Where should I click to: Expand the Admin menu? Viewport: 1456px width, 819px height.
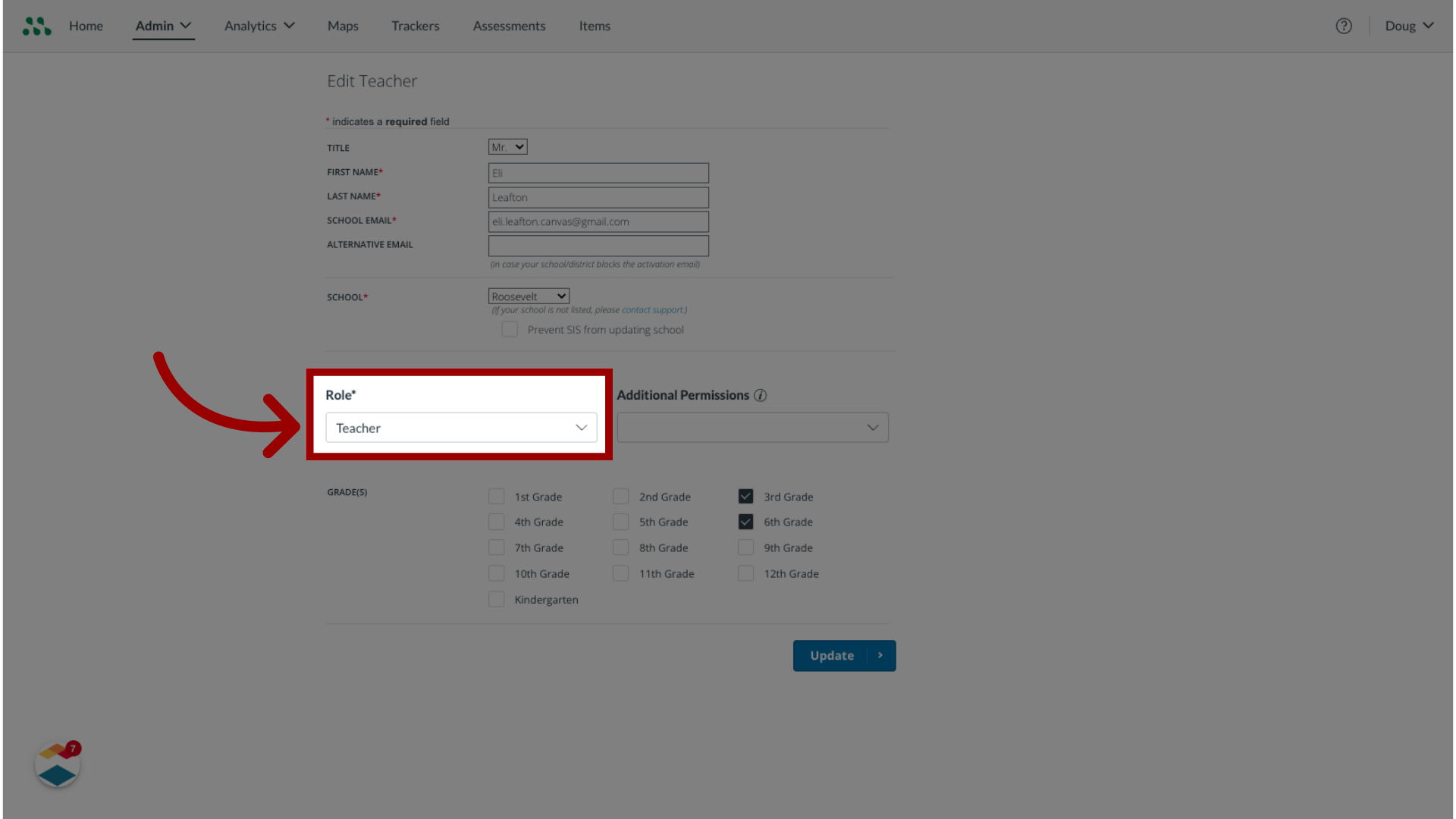[163, 26]
